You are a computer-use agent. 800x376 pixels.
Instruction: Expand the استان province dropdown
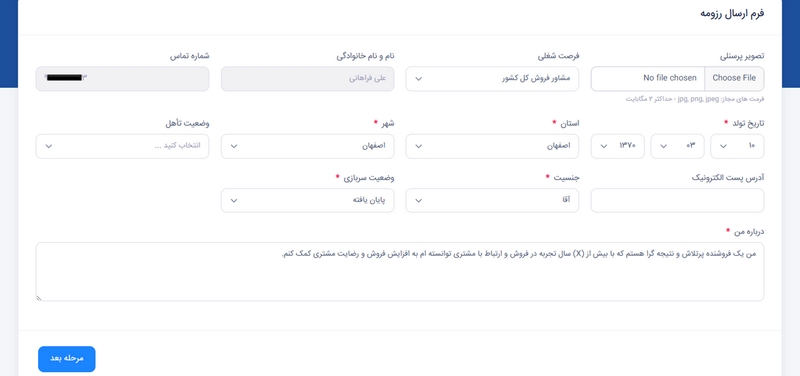point(492,146)
